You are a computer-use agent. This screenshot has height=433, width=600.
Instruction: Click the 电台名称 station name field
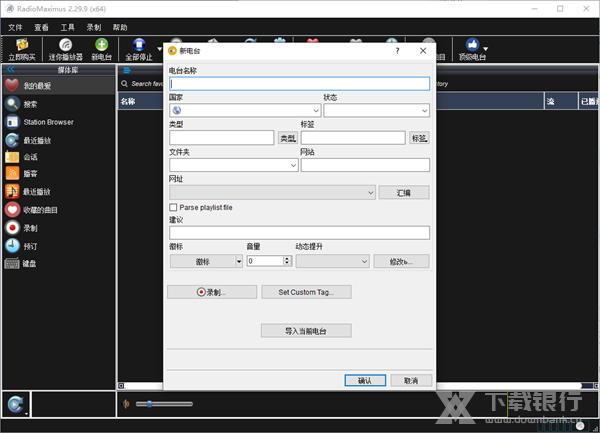pyautogui.click(x=300, y=84)
